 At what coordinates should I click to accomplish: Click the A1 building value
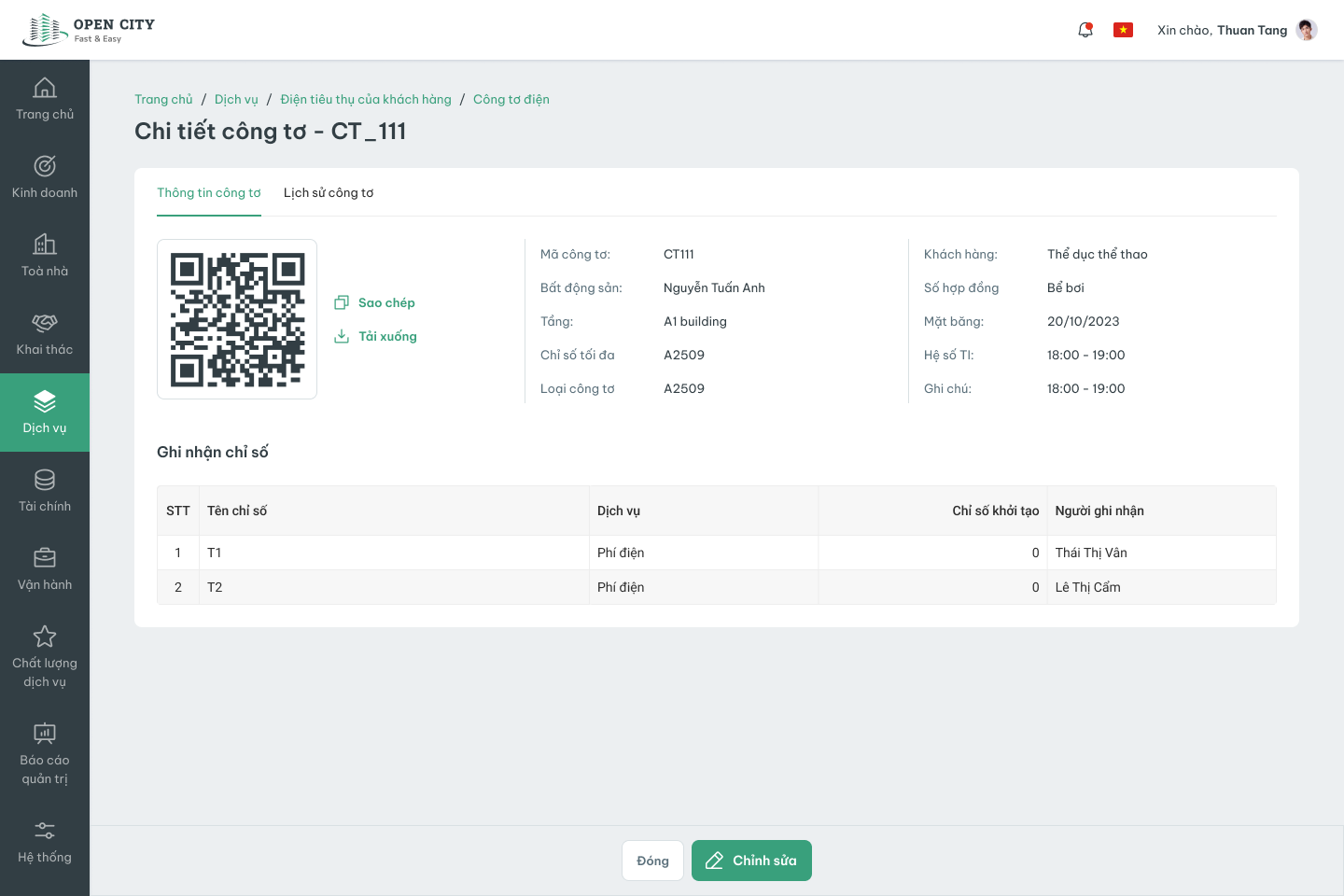695,321
